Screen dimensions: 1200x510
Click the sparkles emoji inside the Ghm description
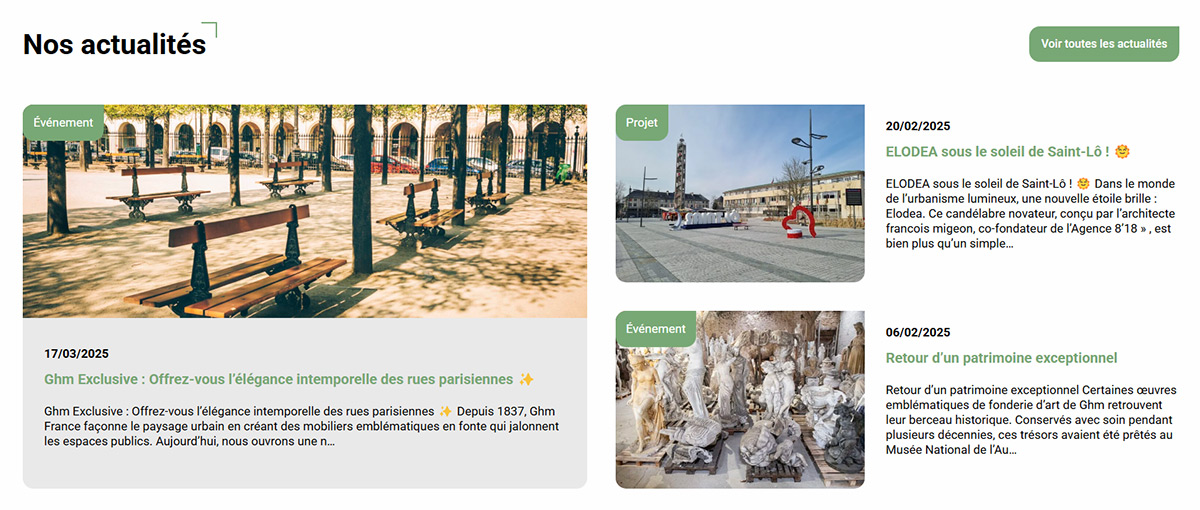tap(446, 411)
